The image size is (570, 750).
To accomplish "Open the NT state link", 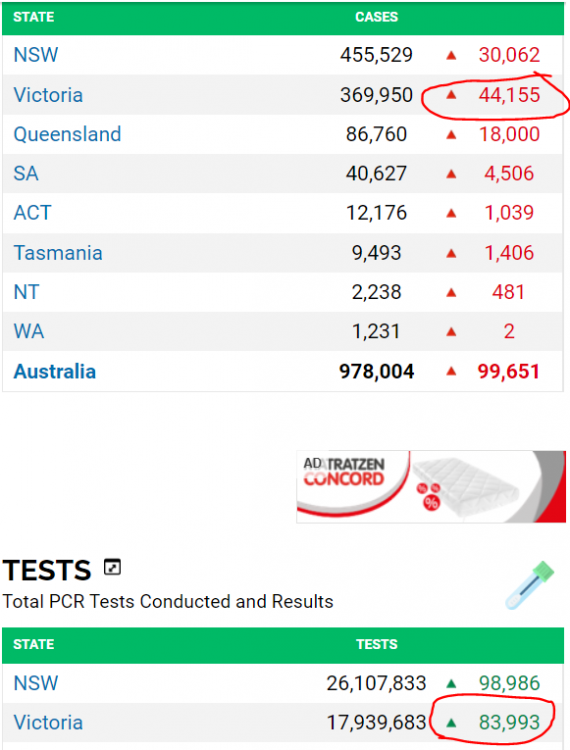I will (26, 292).
